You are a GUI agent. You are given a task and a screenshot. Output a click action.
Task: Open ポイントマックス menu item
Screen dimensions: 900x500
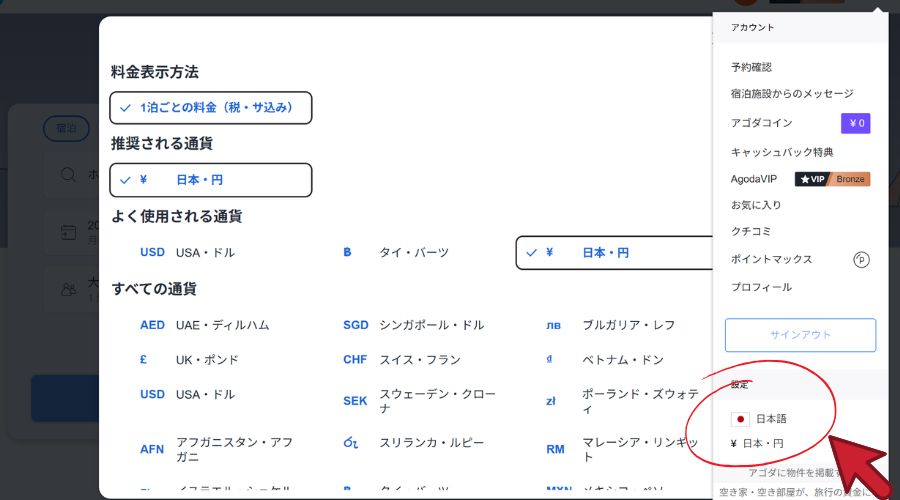point(771,259)
